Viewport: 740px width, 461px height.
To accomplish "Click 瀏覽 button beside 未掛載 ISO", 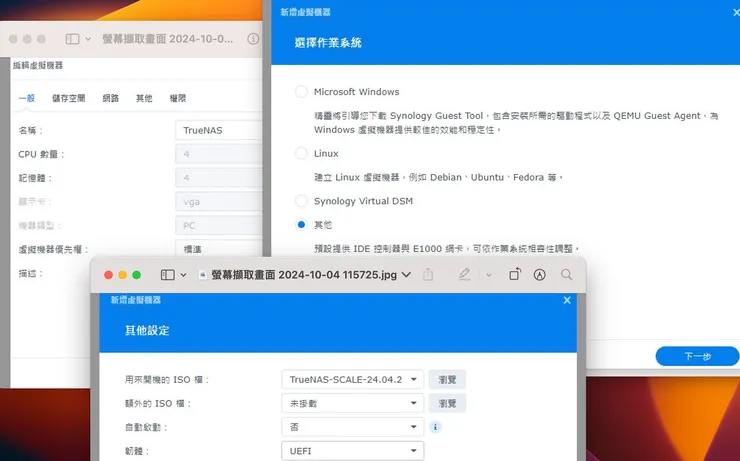I will pos(447,403).
